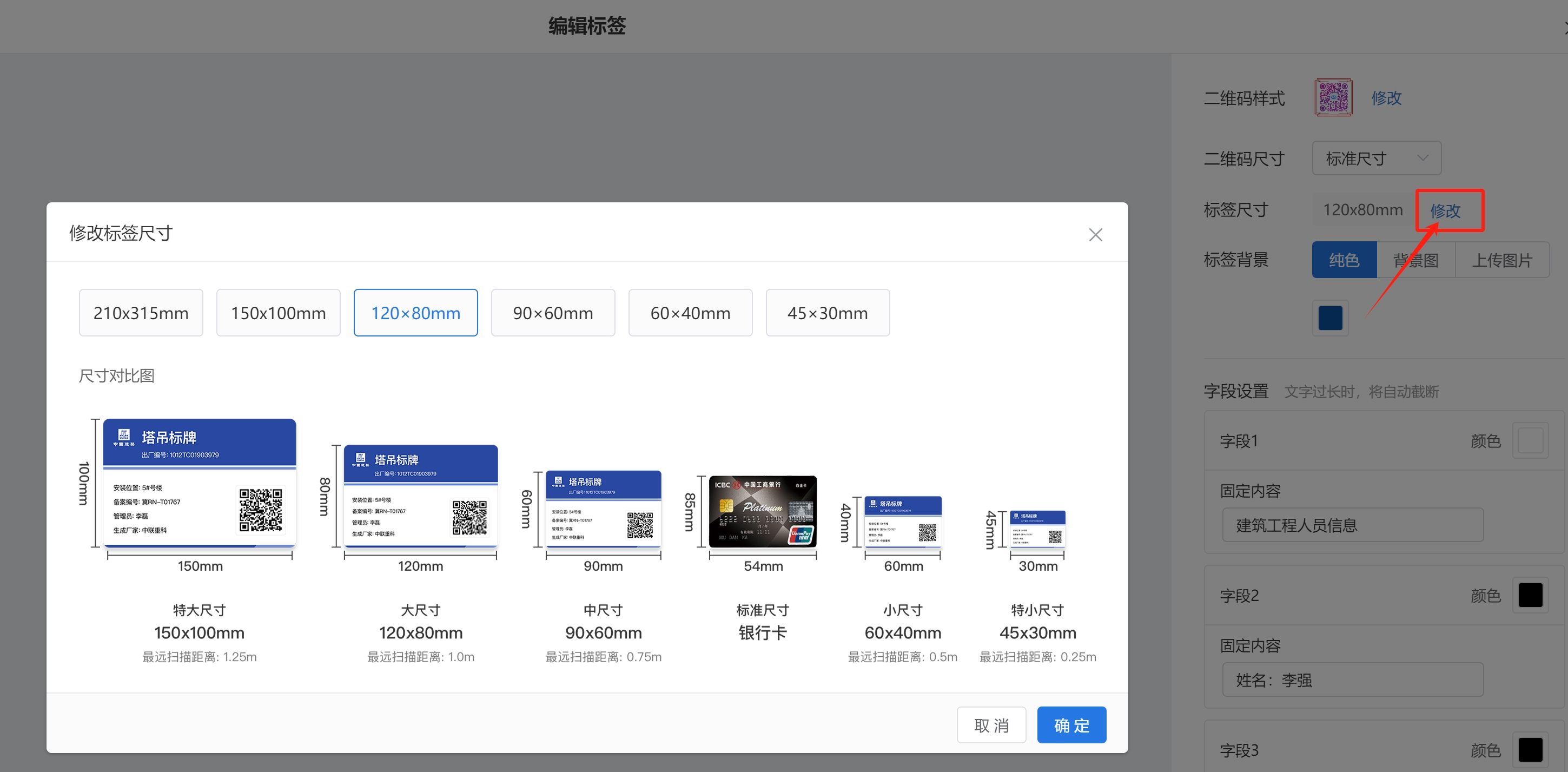The height and width of the screenshot is (772, 1568).
Task: Click the QR code style preview icon
Action: click(1333, 97)
